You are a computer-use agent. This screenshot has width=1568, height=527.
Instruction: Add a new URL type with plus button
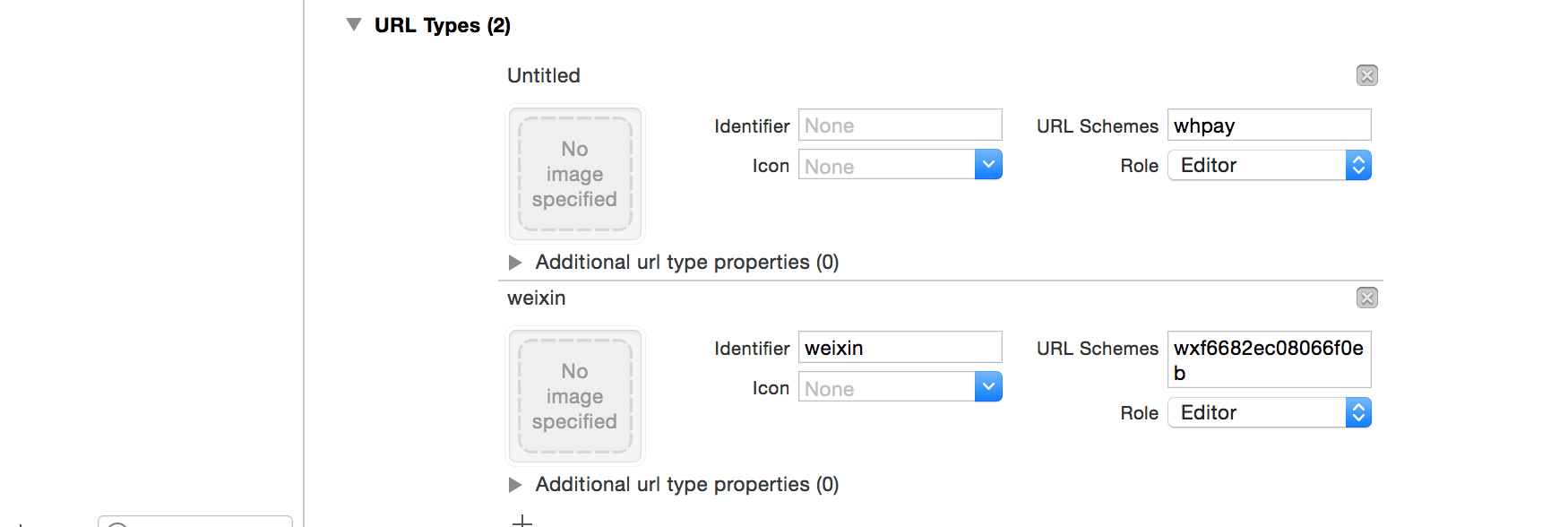pyautogui.click(x=522, y=521)
